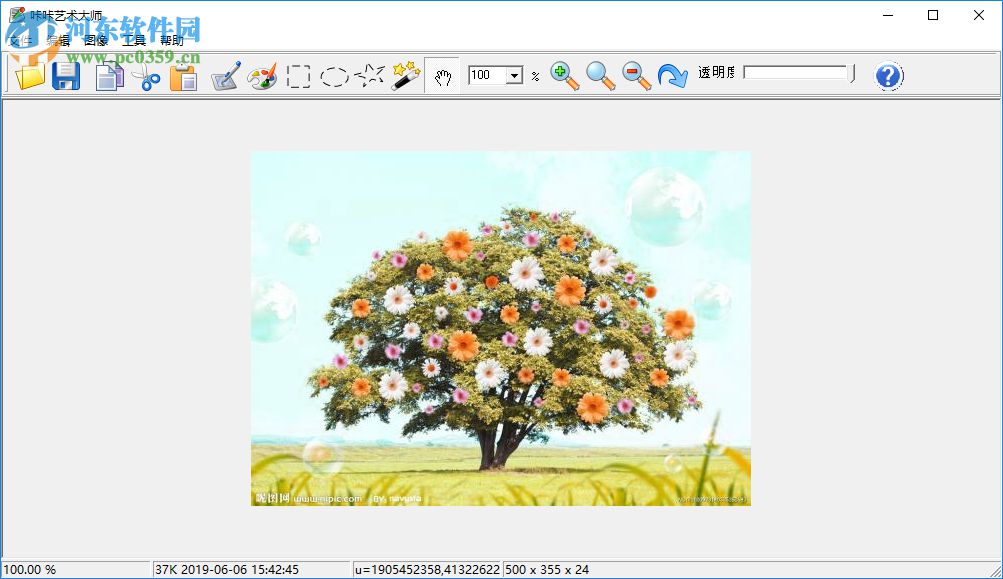Select the elliptical marquee selection tool
The height and width of the screenshot is (579, 1003).
[x=334, y=76]
